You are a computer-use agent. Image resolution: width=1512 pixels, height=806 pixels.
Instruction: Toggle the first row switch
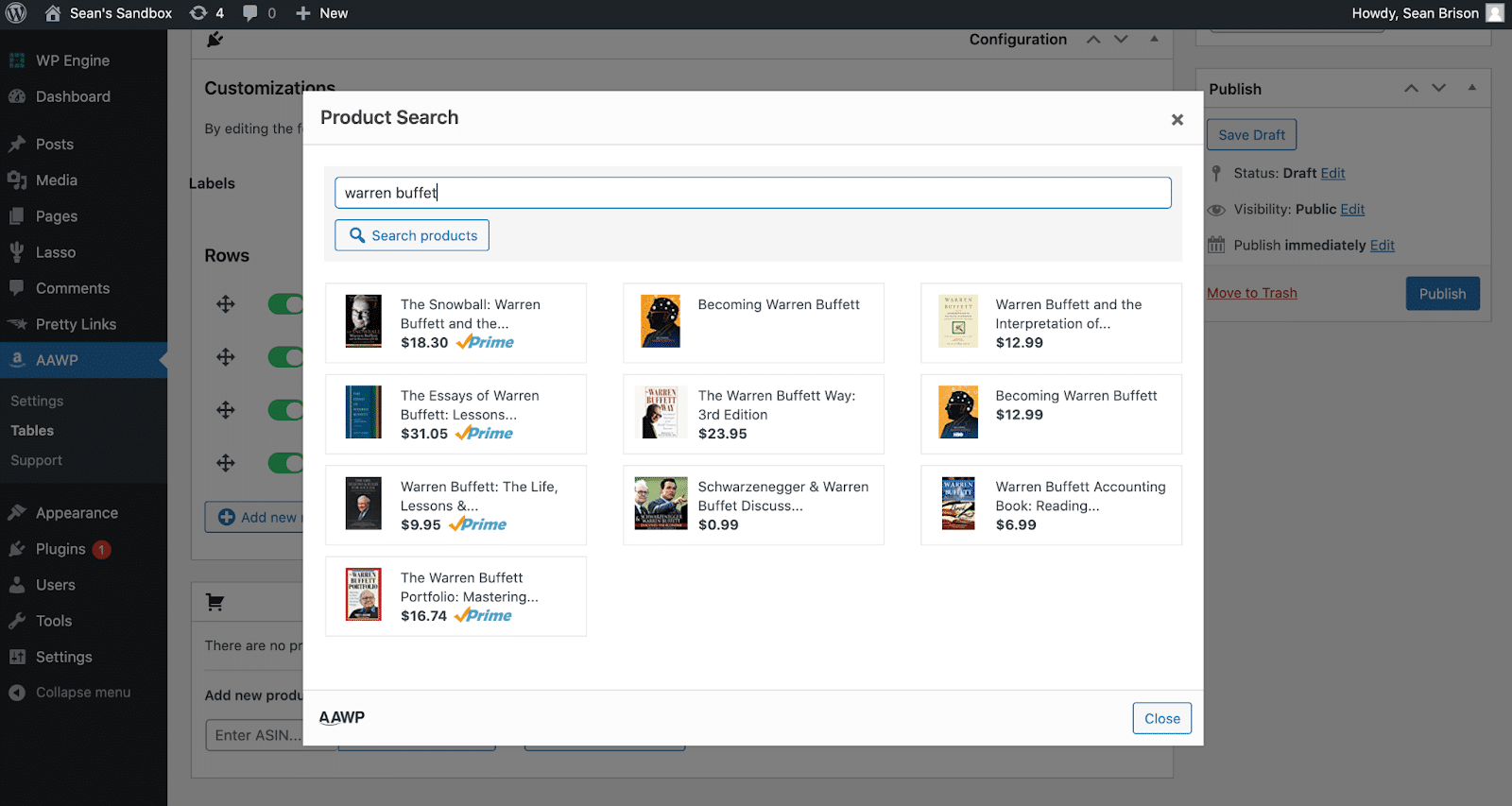[285, 304]
